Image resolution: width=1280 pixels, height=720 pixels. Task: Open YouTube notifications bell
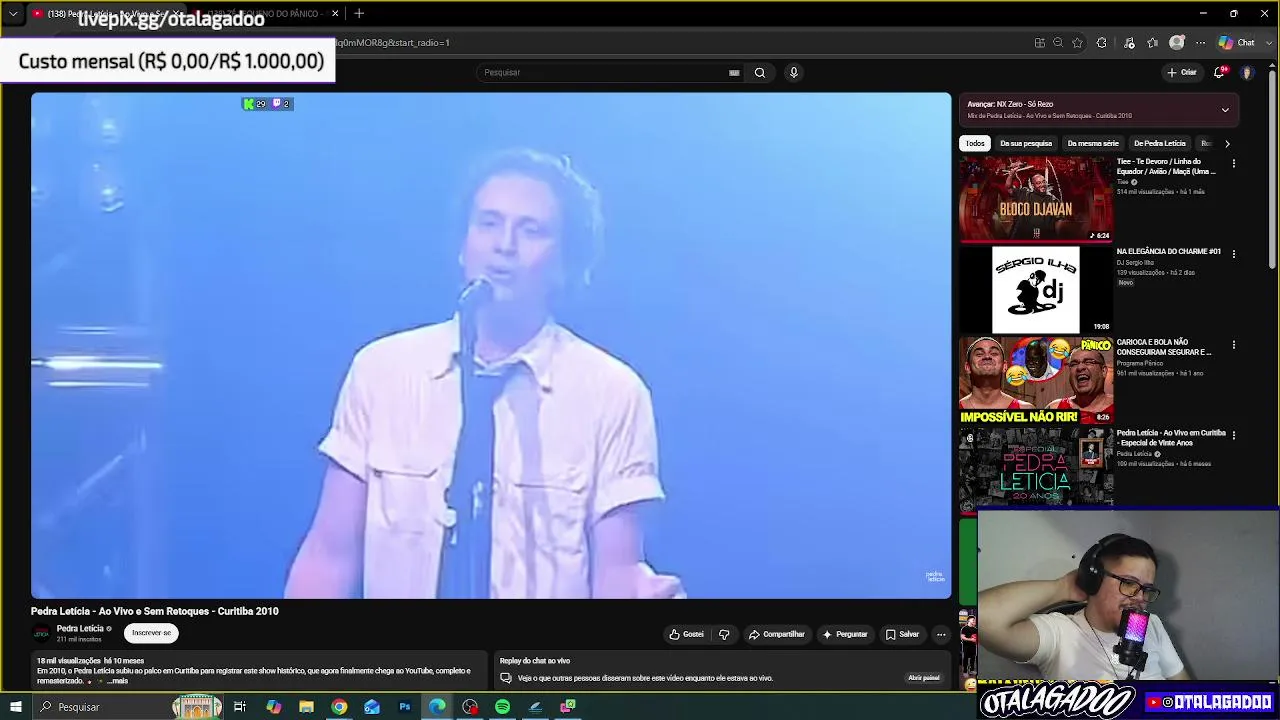(1219, 72)
